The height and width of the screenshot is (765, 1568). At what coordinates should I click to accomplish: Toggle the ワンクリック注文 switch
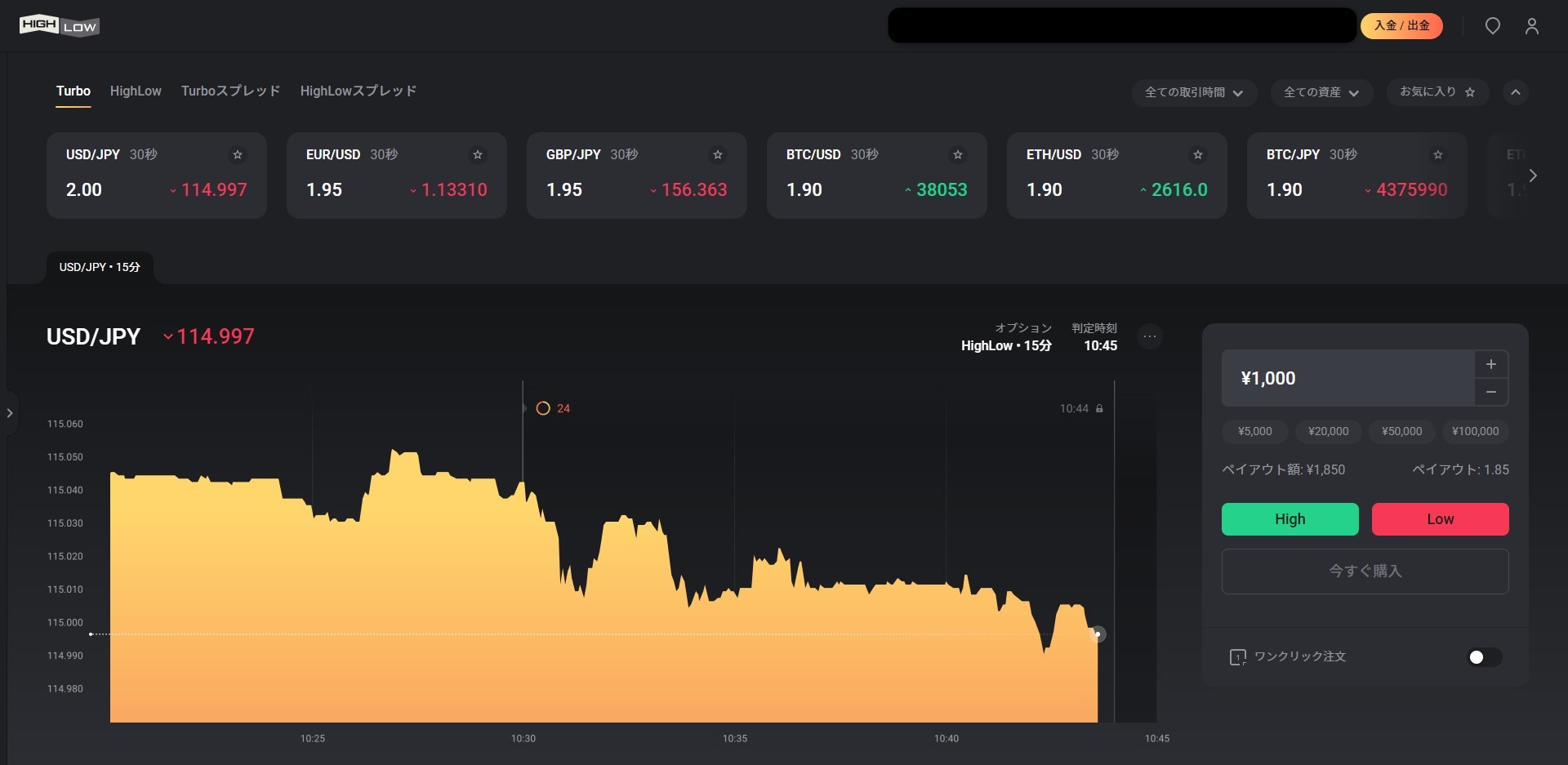click(x=1484, y=657)
